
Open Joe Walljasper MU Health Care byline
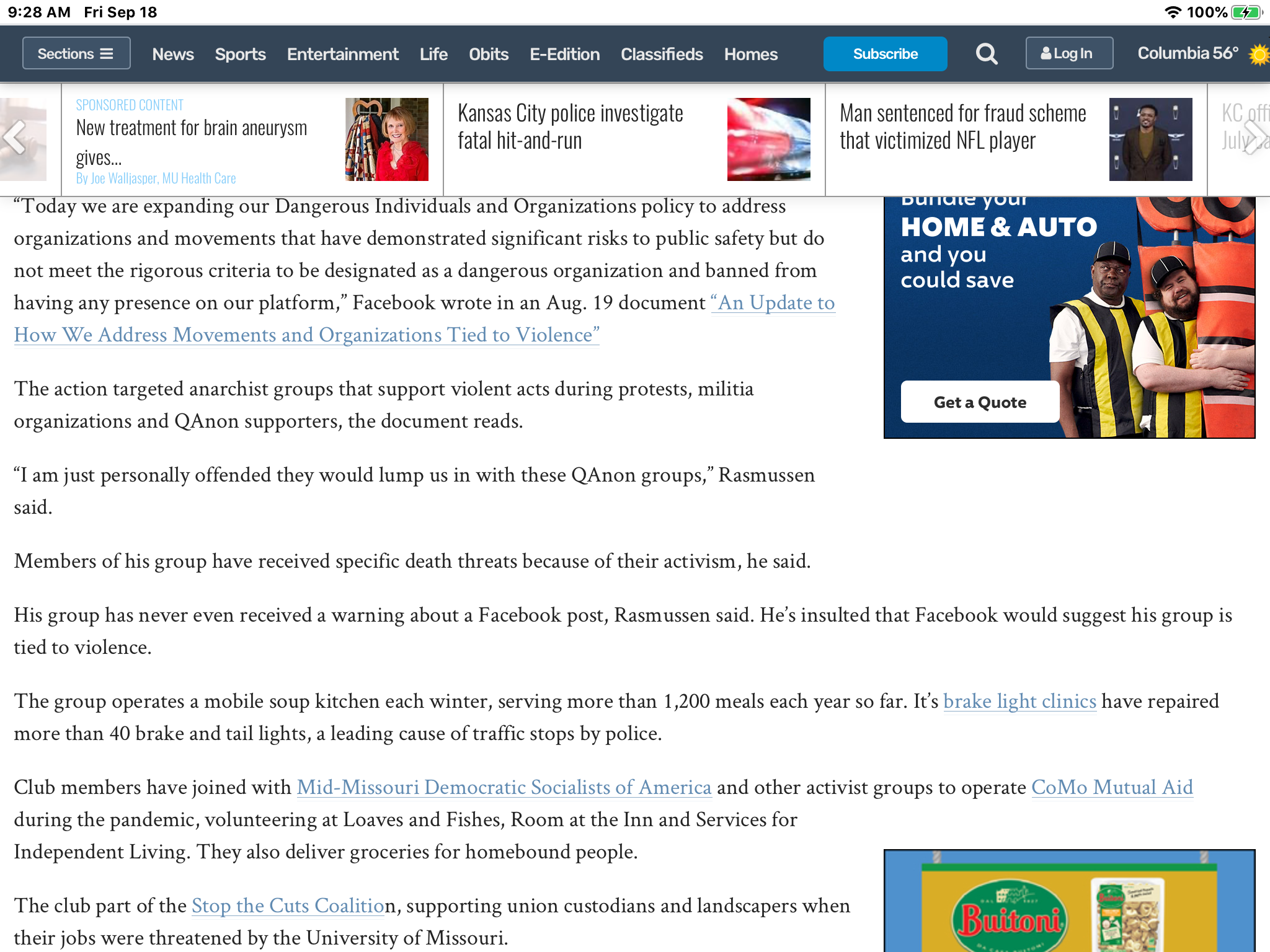(x=156, y=178)
